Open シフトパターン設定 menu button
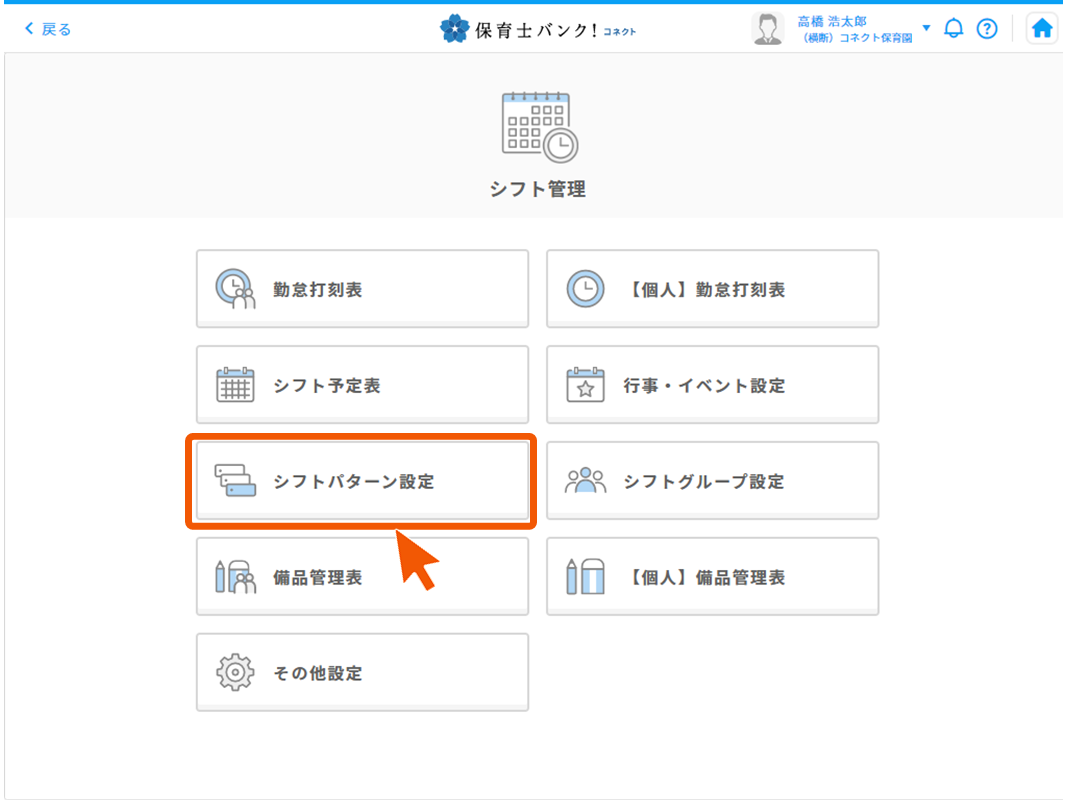1067x800 pixels. [362, 482]
